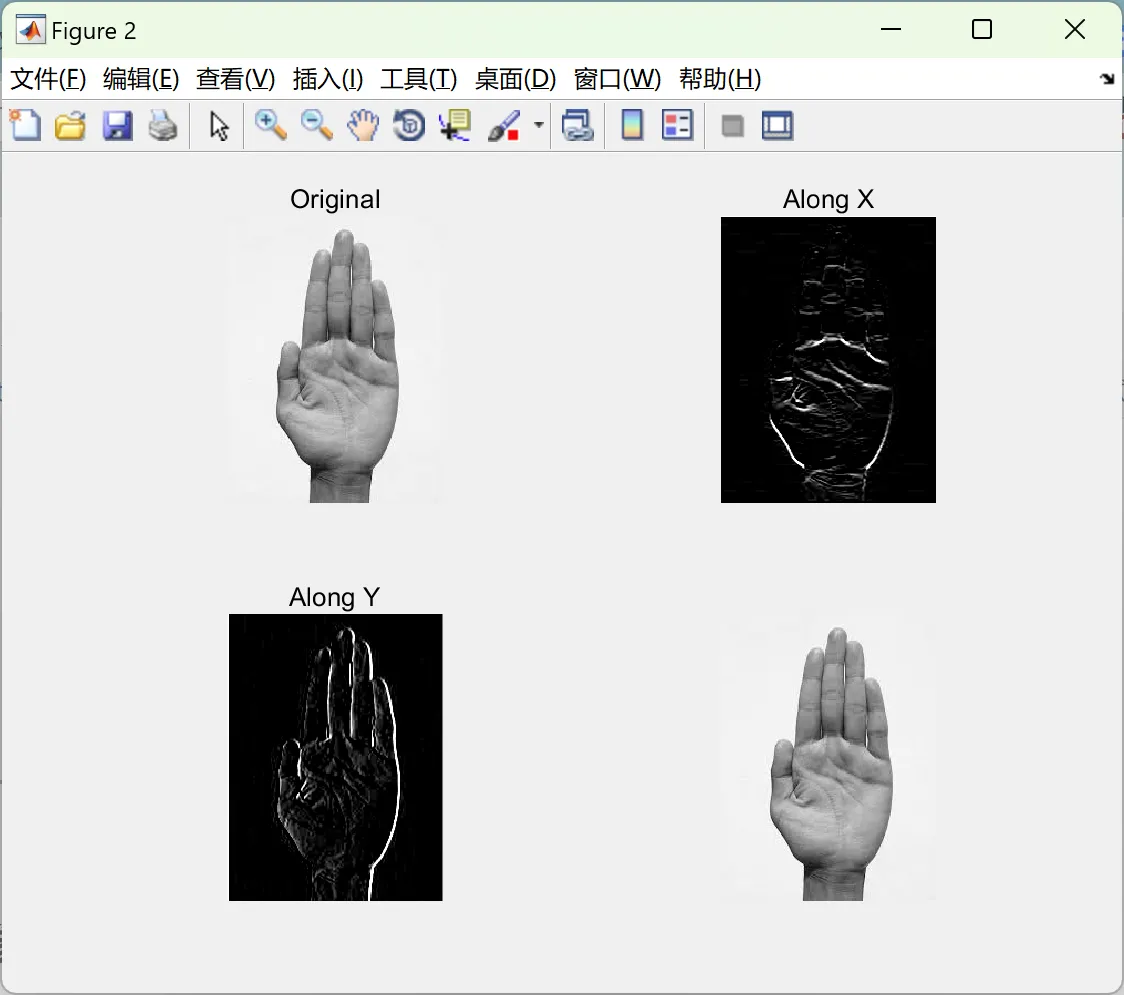Click the Along X edge image
This screenshot has height=995, width=1124.
(x=828, y=360)
